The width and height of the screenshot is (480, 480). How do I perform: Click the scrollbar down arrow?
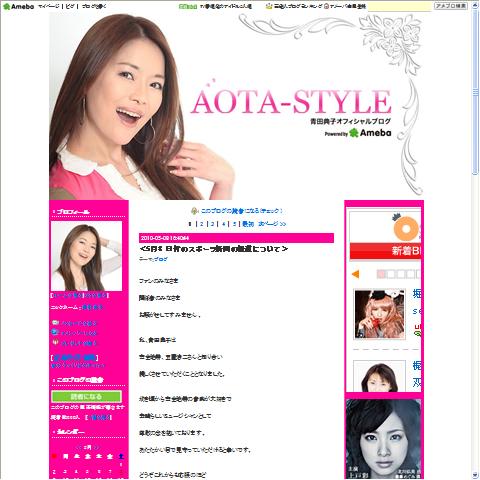[475, 475]
